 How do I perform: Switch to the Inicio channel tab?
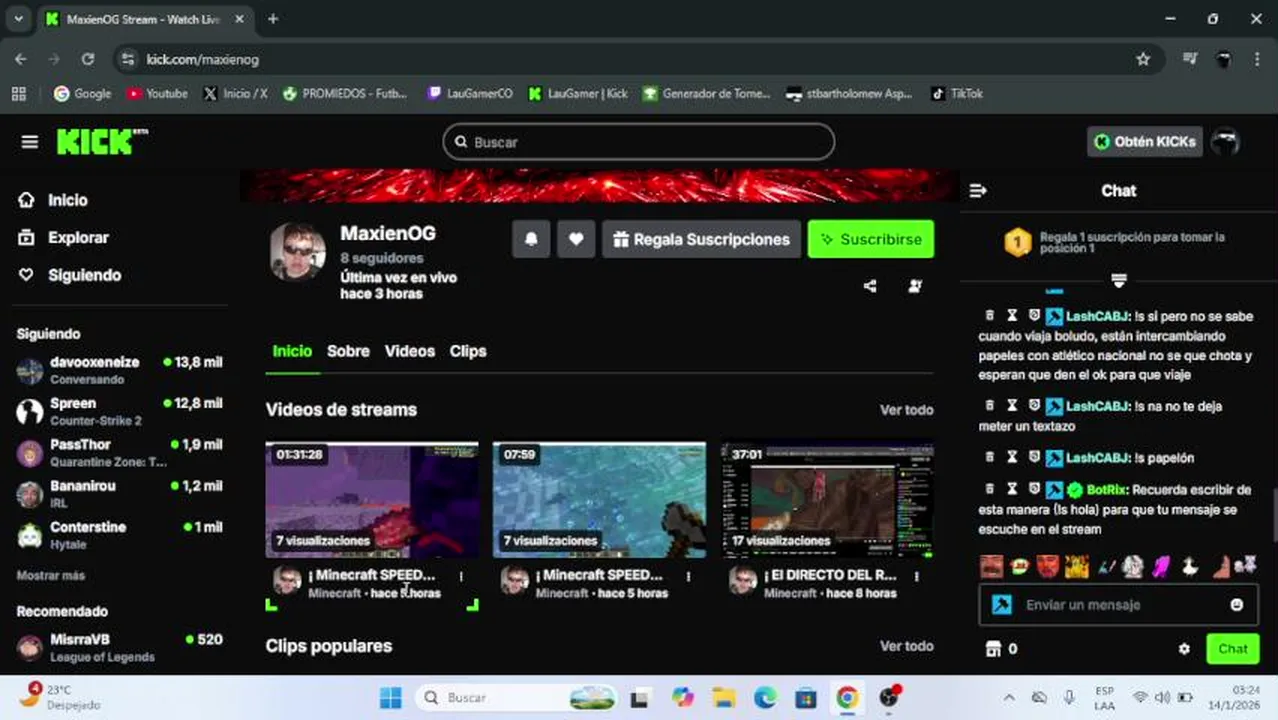(292, 351)
